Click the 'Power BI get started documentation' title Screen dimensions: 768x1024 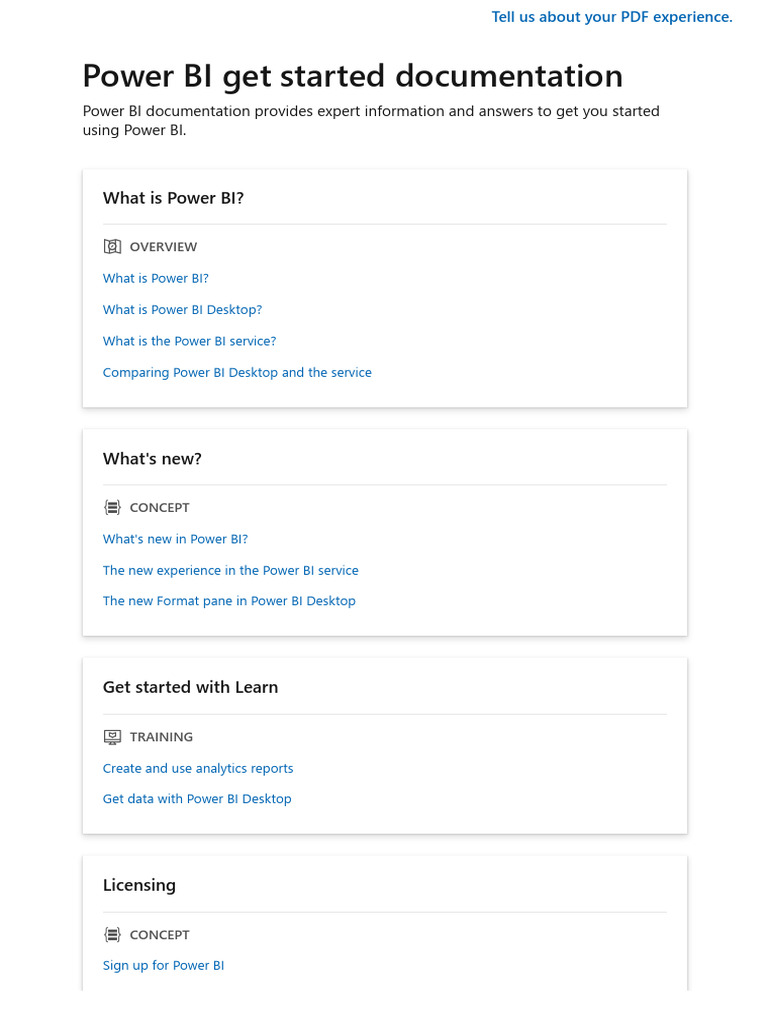tap(352, 76)
